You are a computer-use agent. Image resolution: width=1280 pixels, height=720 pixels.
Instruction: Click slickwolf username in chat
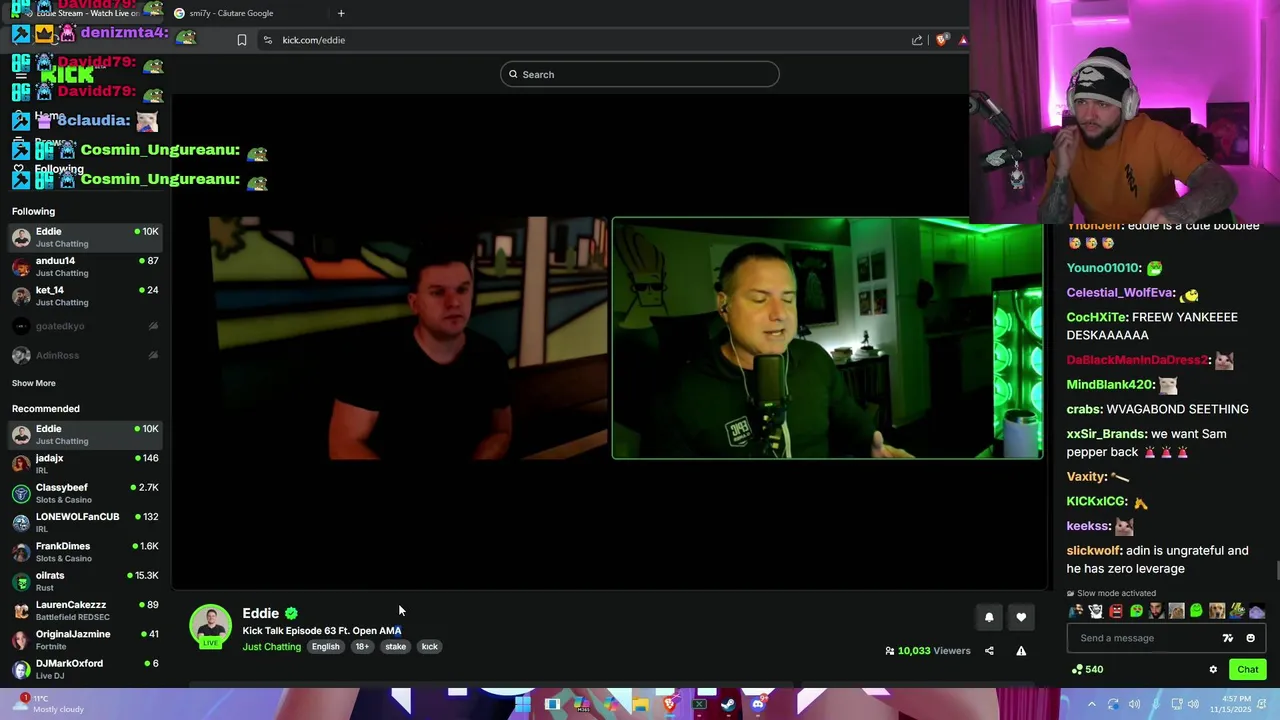coord(1093,551)
